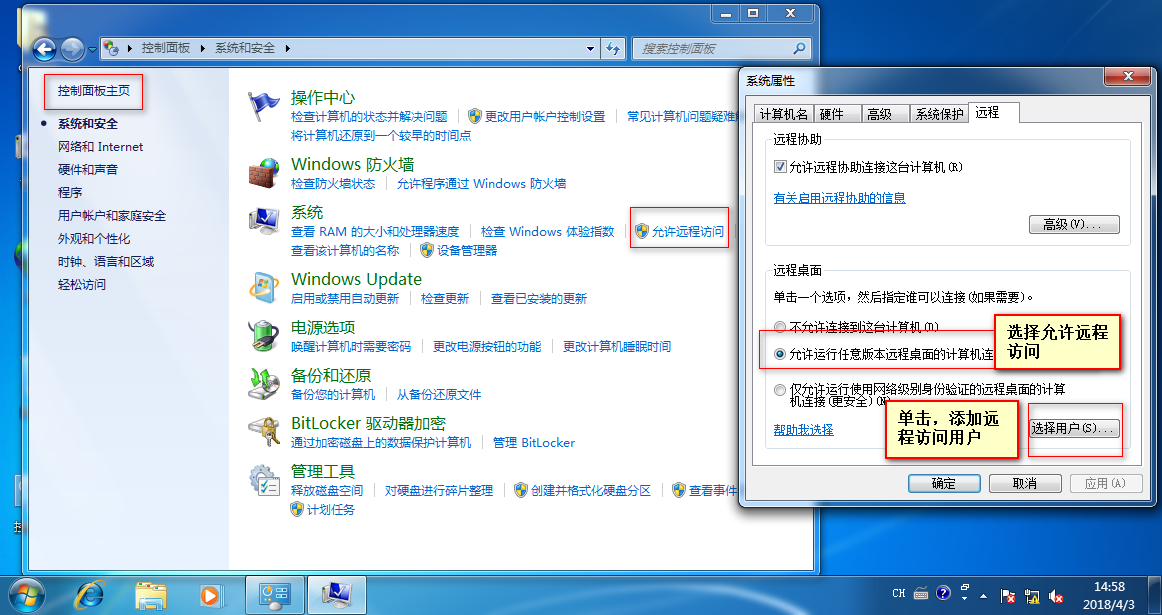Select Network Level Authentication only option
The image size is (1162, 615).
780,390
